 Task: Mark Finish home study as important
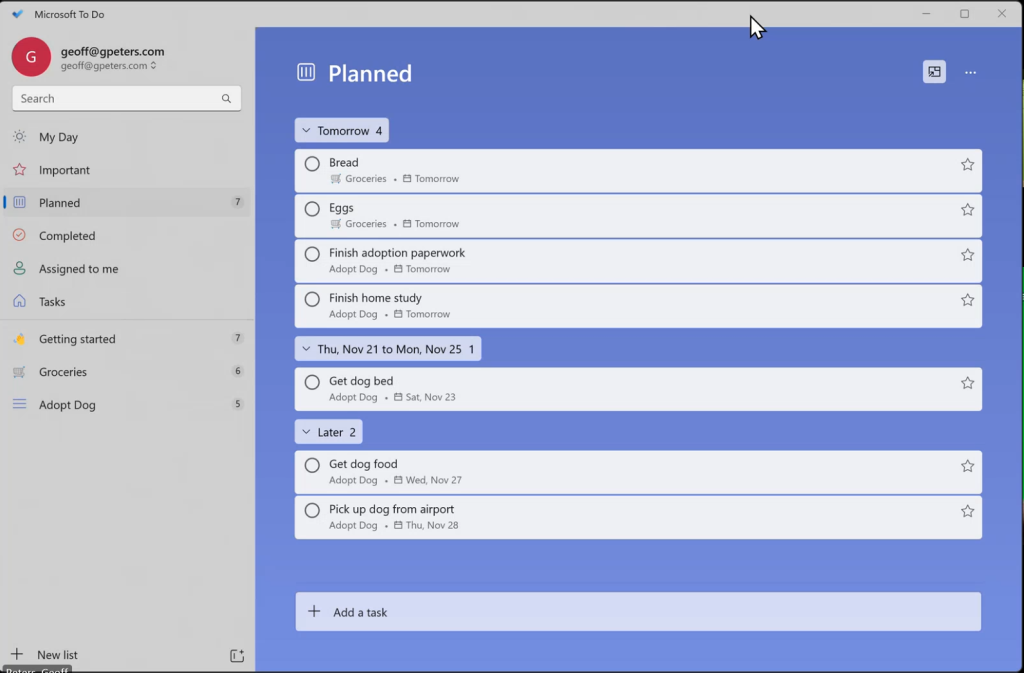coord(967,300)
